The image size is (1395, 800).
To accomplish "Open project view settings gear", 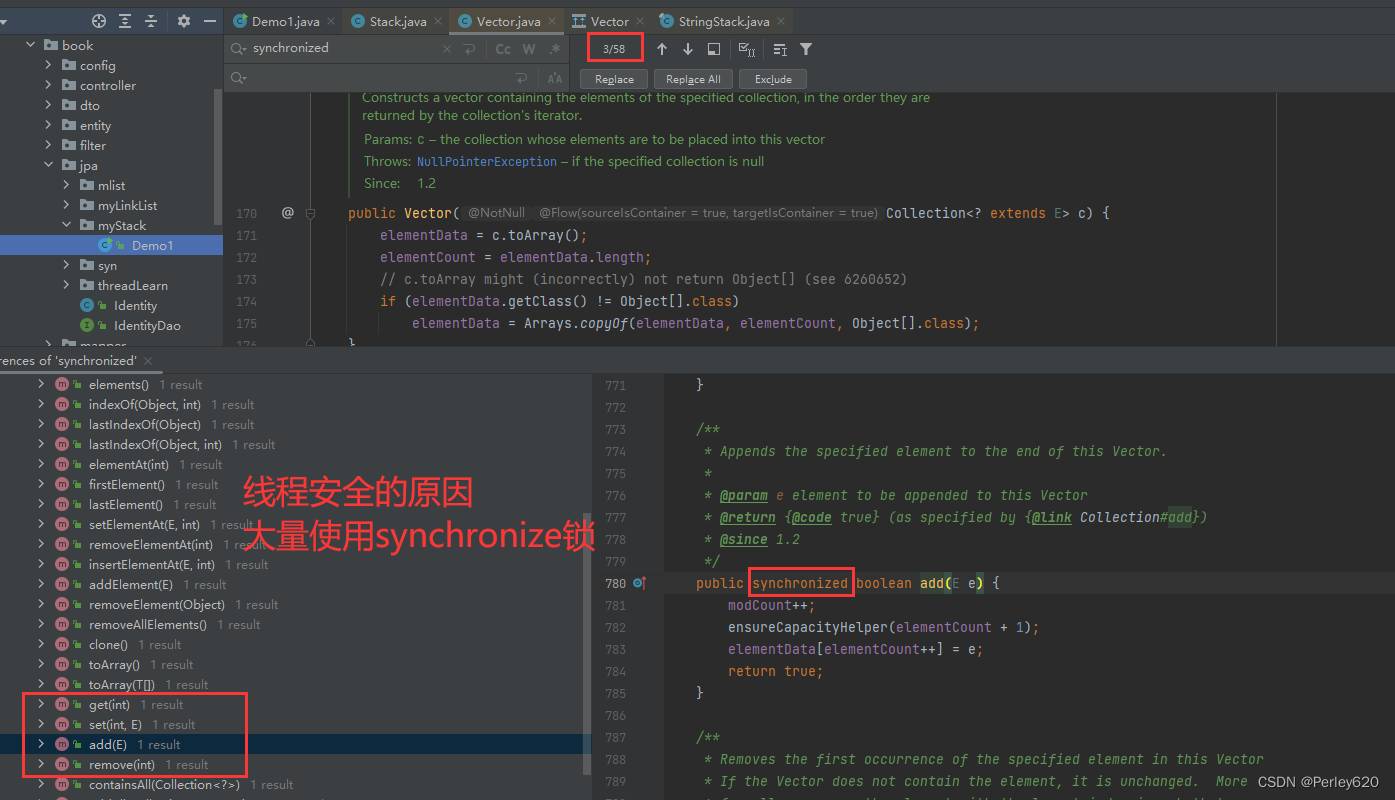I will coord(184,21).
